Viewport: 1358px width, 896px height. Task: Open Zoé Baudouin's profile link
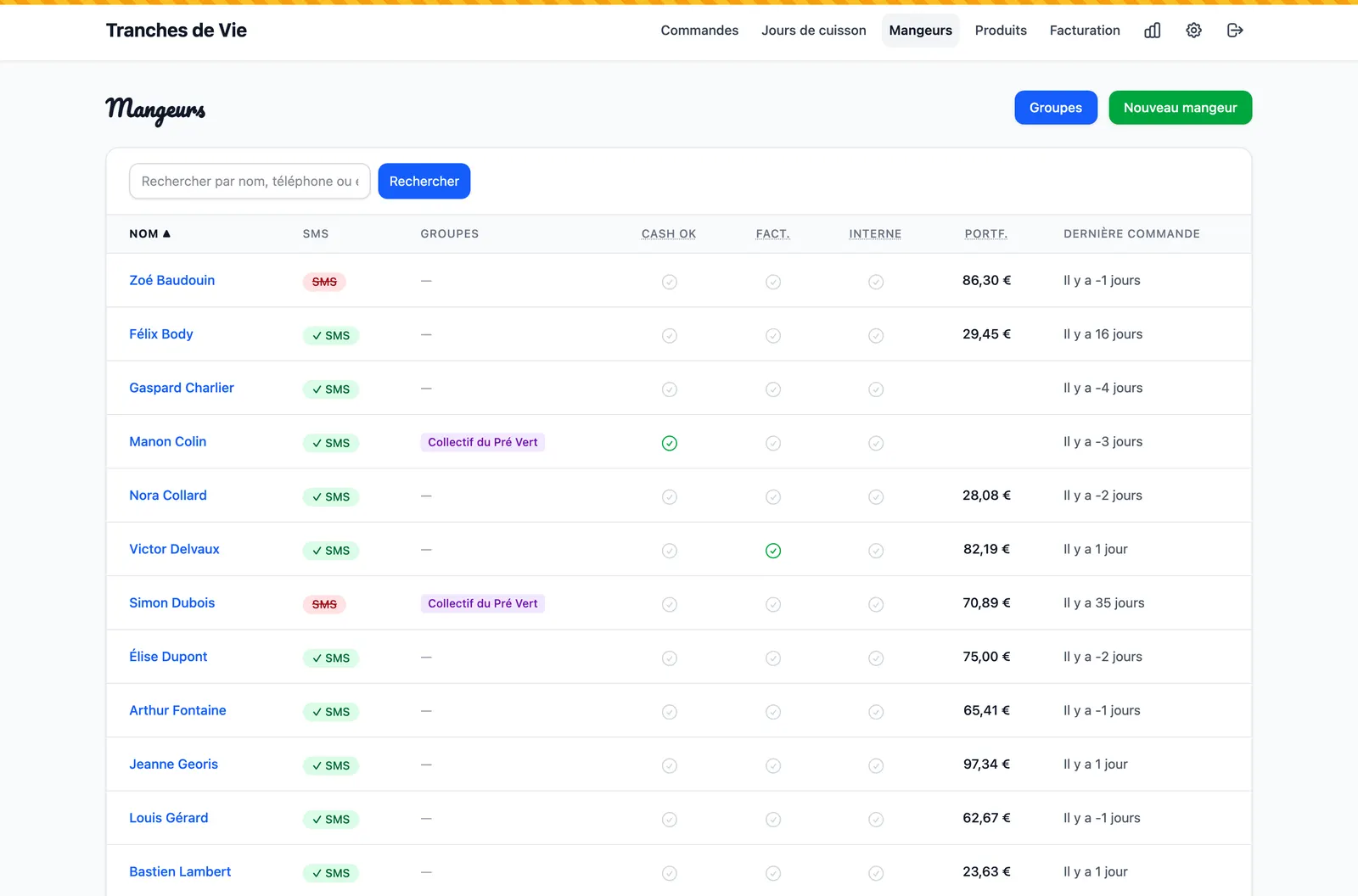[x=172, y=281]
